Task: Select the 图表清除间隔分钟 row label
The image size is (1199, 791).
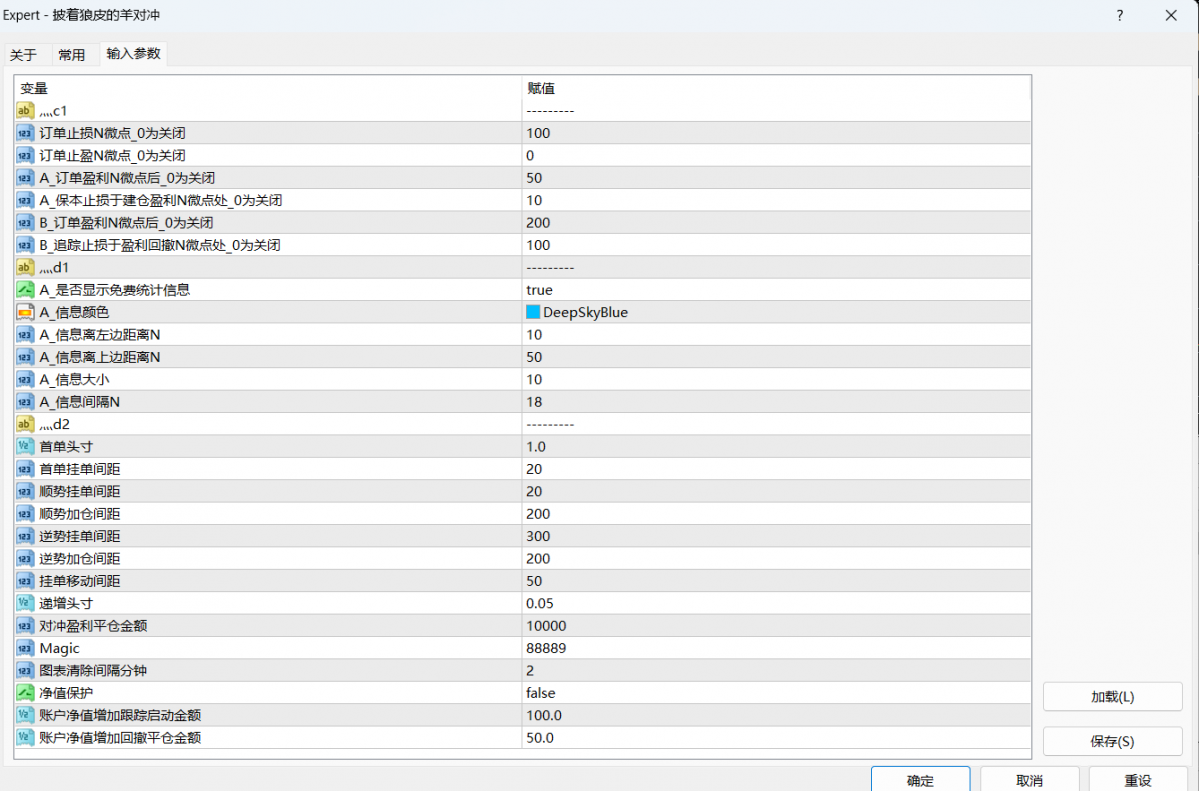Action: tap(93, 670)
